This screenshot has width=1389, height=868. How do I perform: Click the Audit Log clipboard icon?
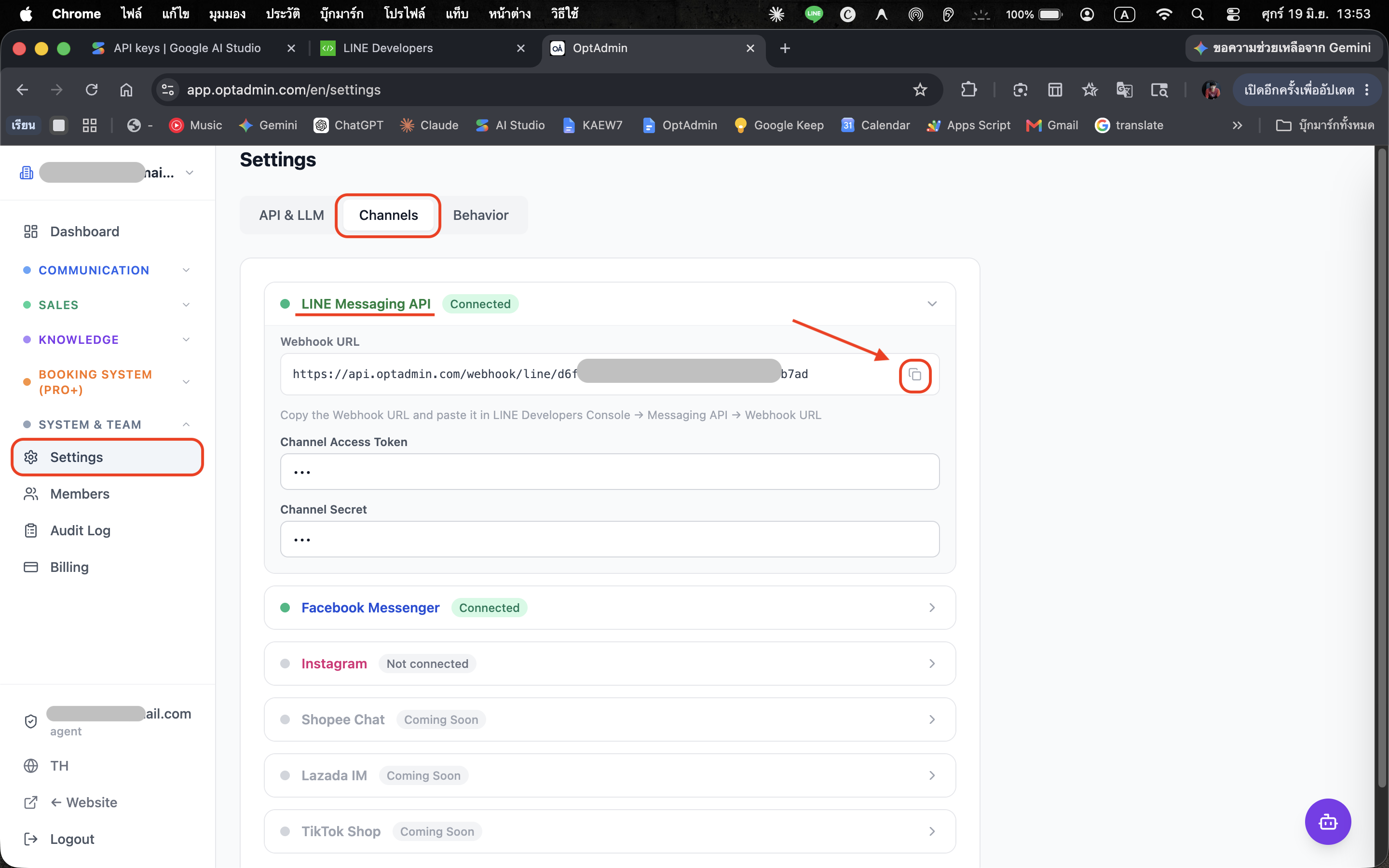(x=30, y=530)
